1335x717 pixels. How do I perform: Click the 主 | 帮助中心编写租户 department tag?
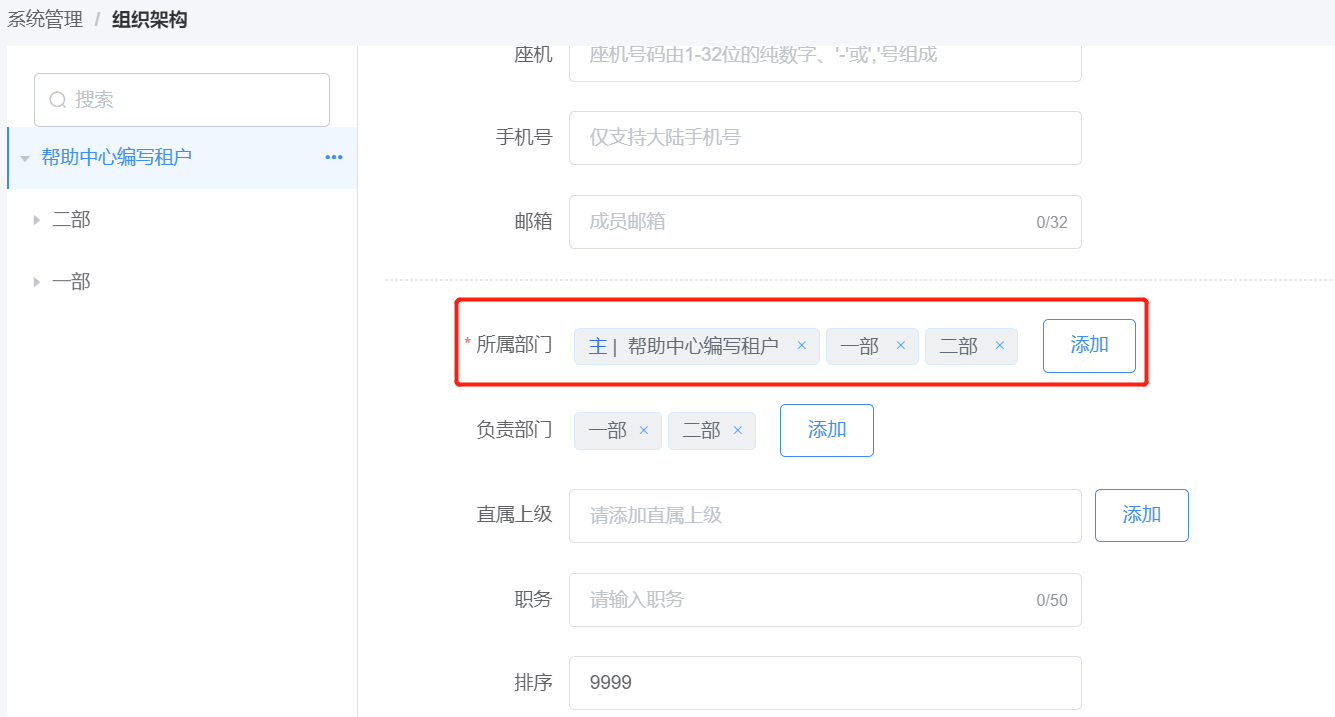click(697, 346)
